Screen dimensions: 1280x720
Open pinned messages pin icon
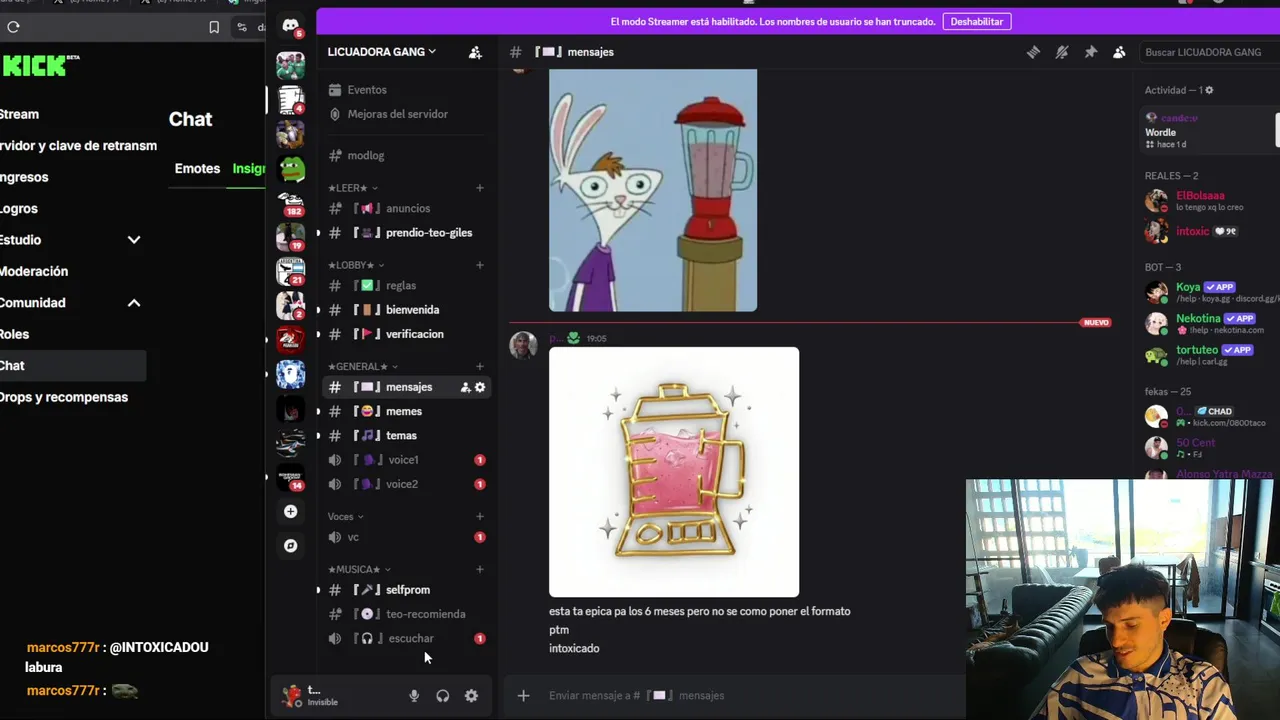point(1091,52)
